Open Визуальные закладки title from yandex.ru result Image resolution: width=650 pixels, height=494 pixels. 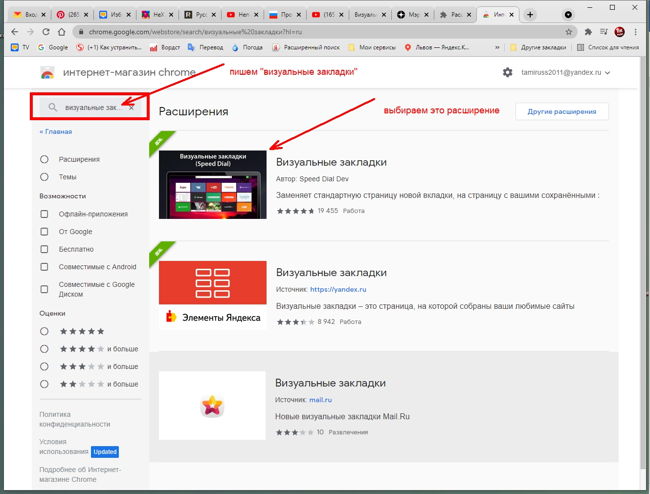coord(331,273)
